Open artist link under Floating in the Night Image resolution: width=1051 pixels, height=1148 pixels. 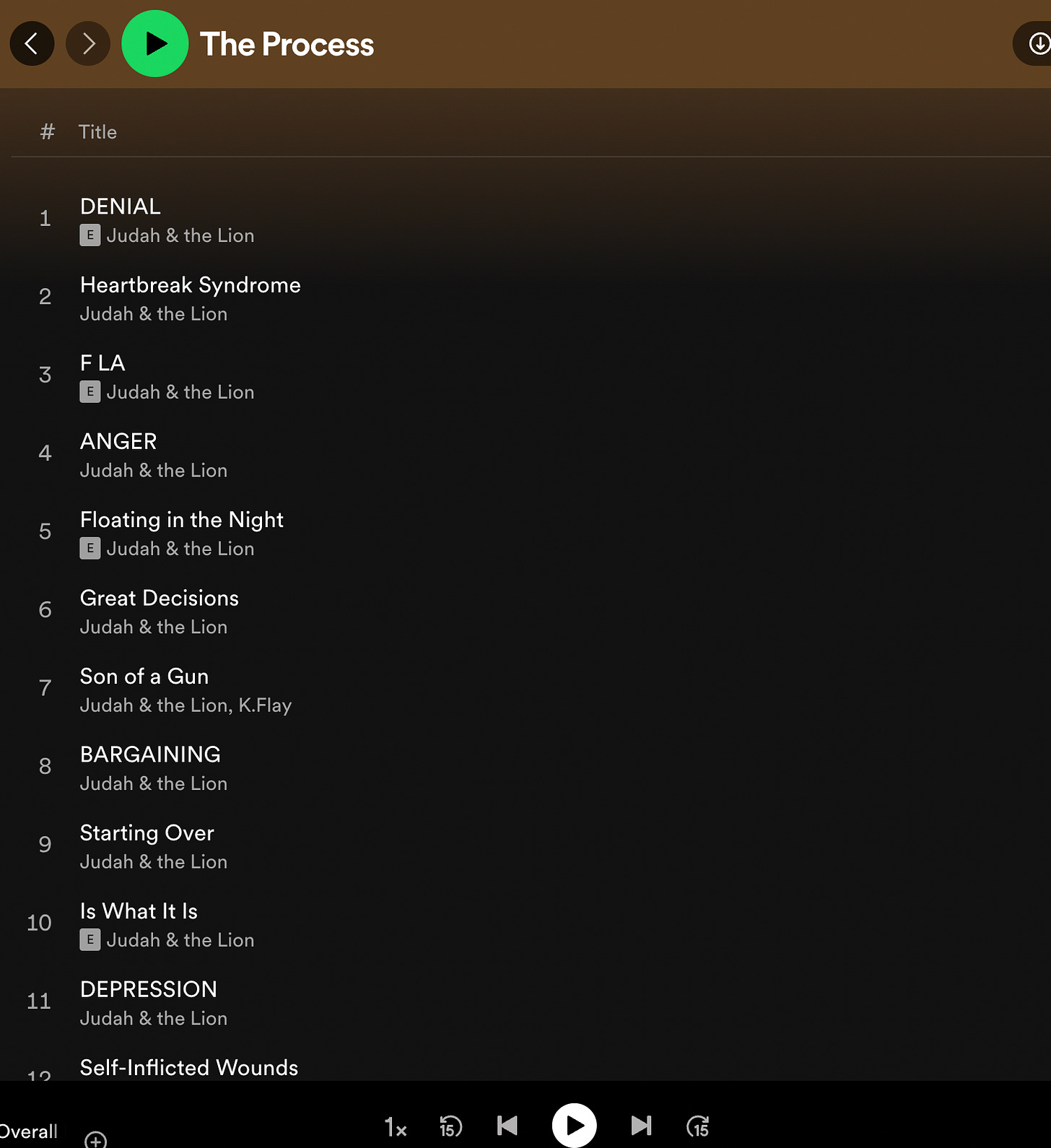pos(180,549)
